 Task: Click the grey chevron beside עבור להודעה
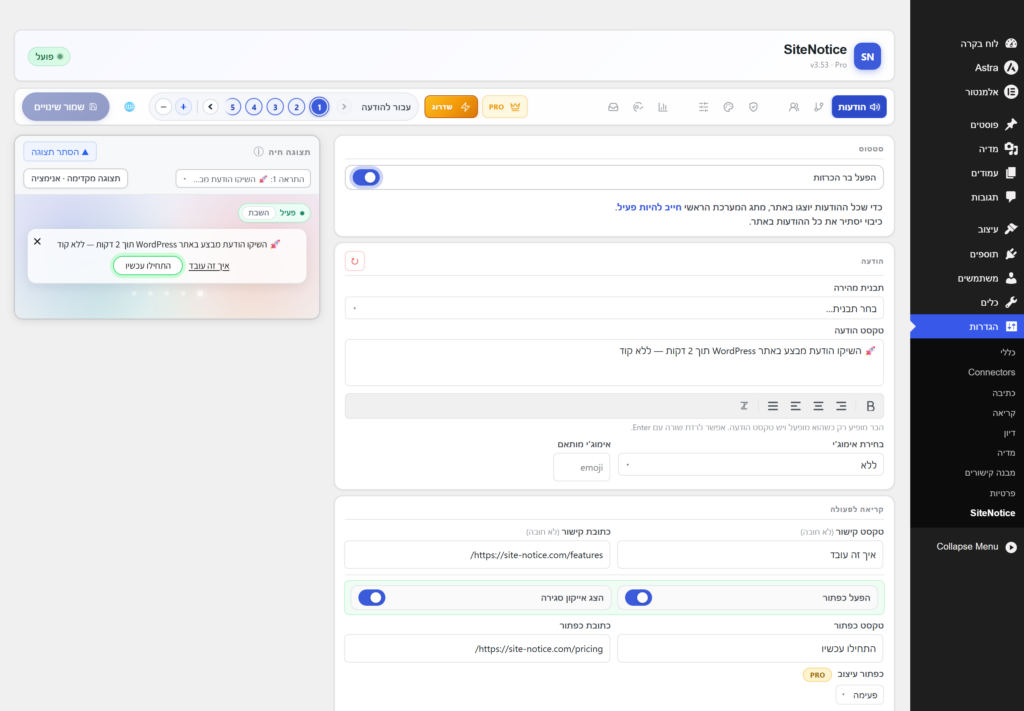coord(344,106)
